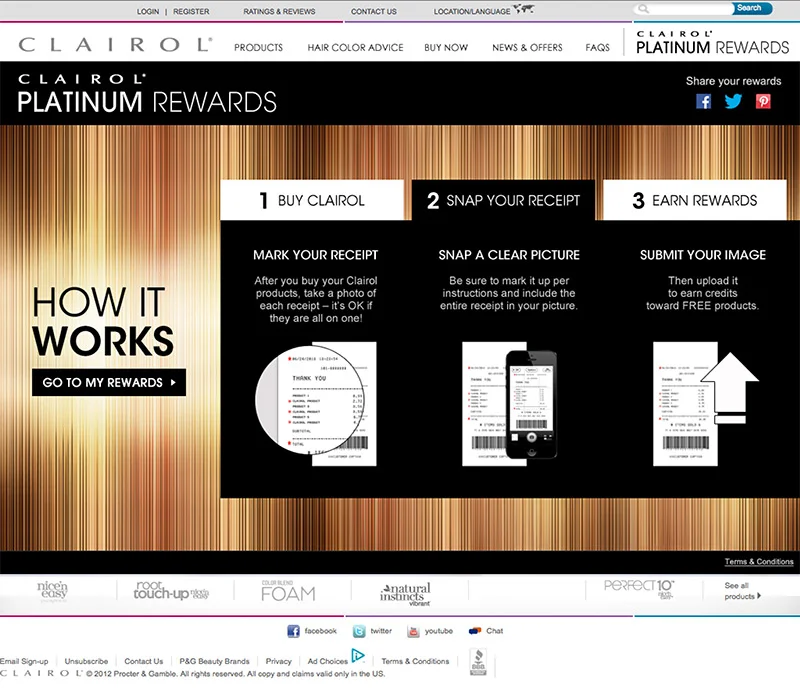
Task: Open Location/Language selector link
Action: [471, 11]
